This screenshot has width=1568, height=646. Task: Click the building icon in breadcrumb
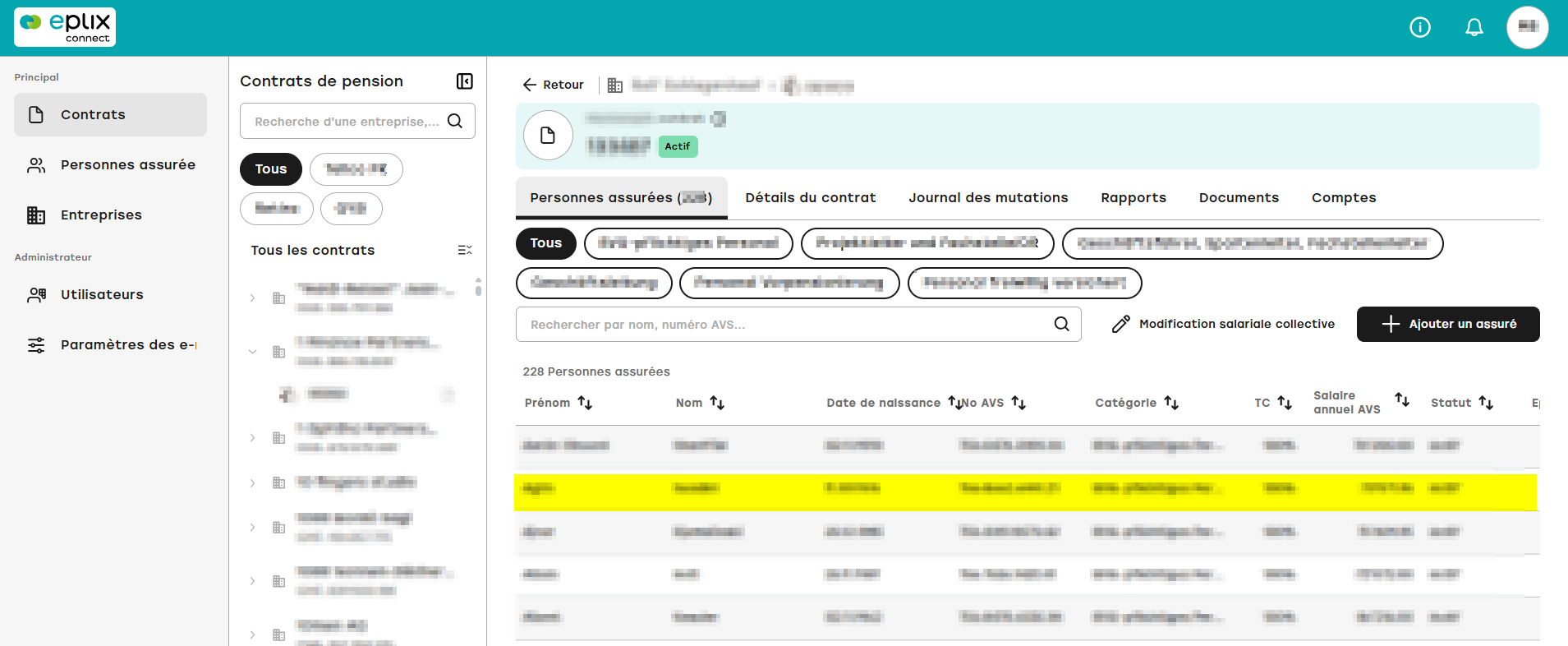pyautogui.click(x=615, y=85)
